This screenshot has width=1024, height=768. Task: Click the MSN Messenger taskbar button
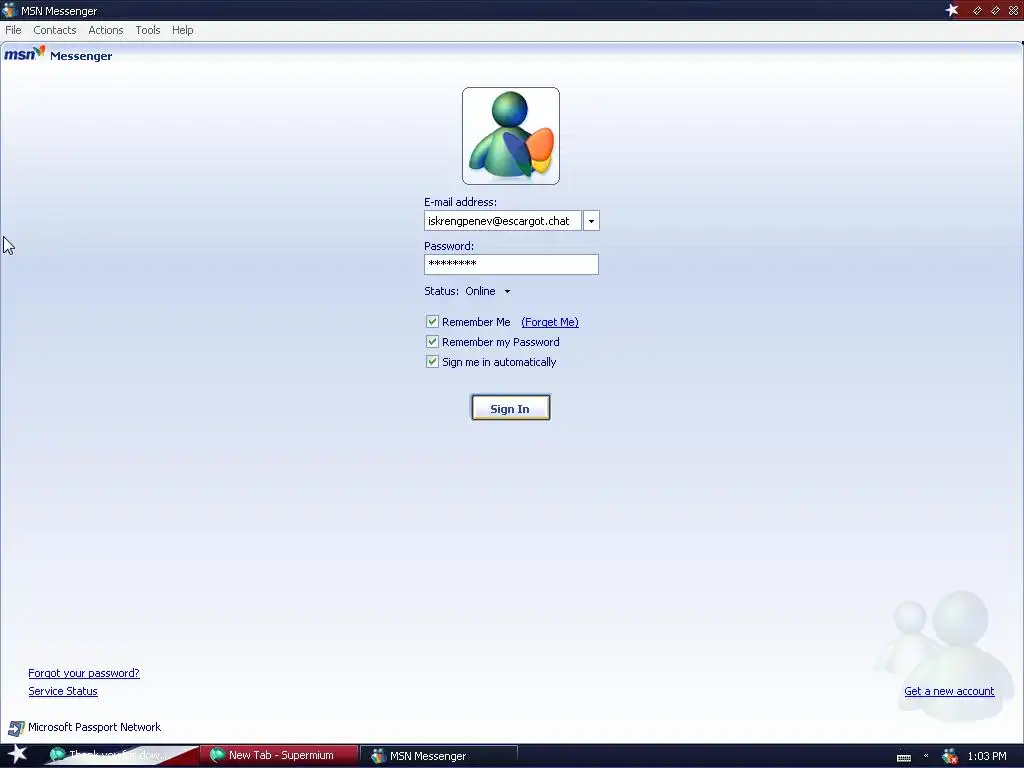click(x=439, y=756)
